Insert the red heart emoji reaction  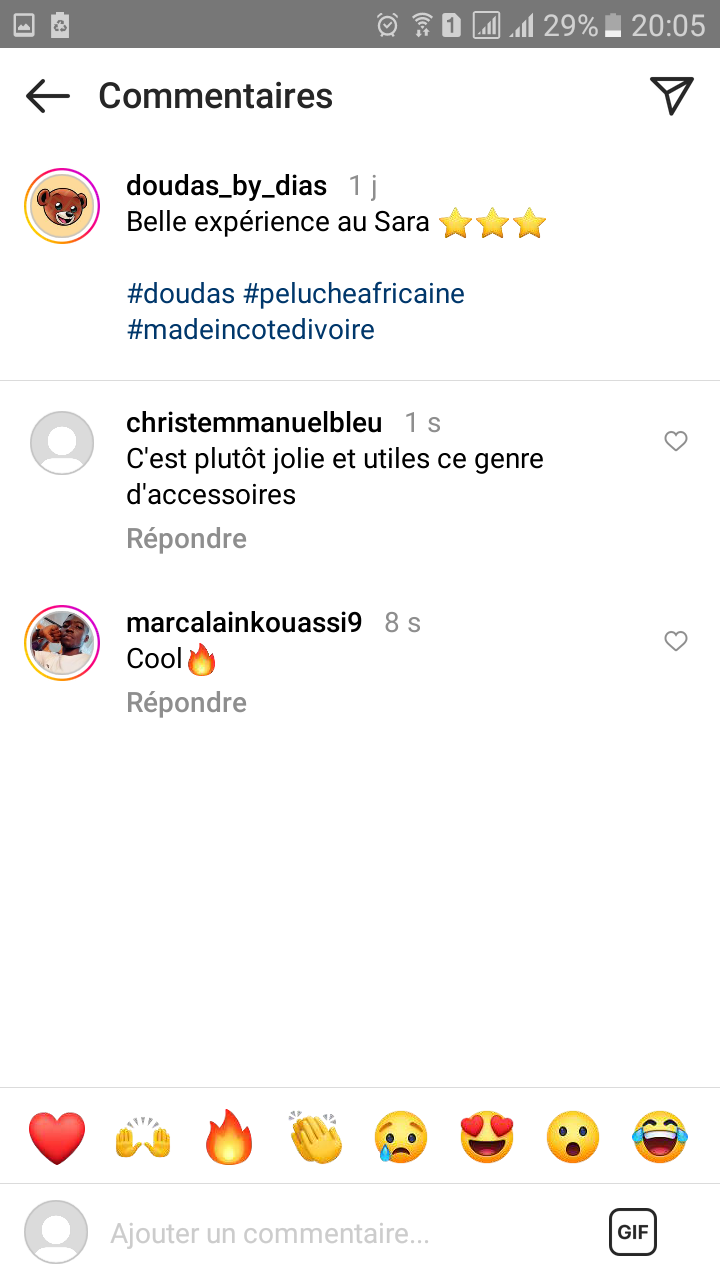57,1138
